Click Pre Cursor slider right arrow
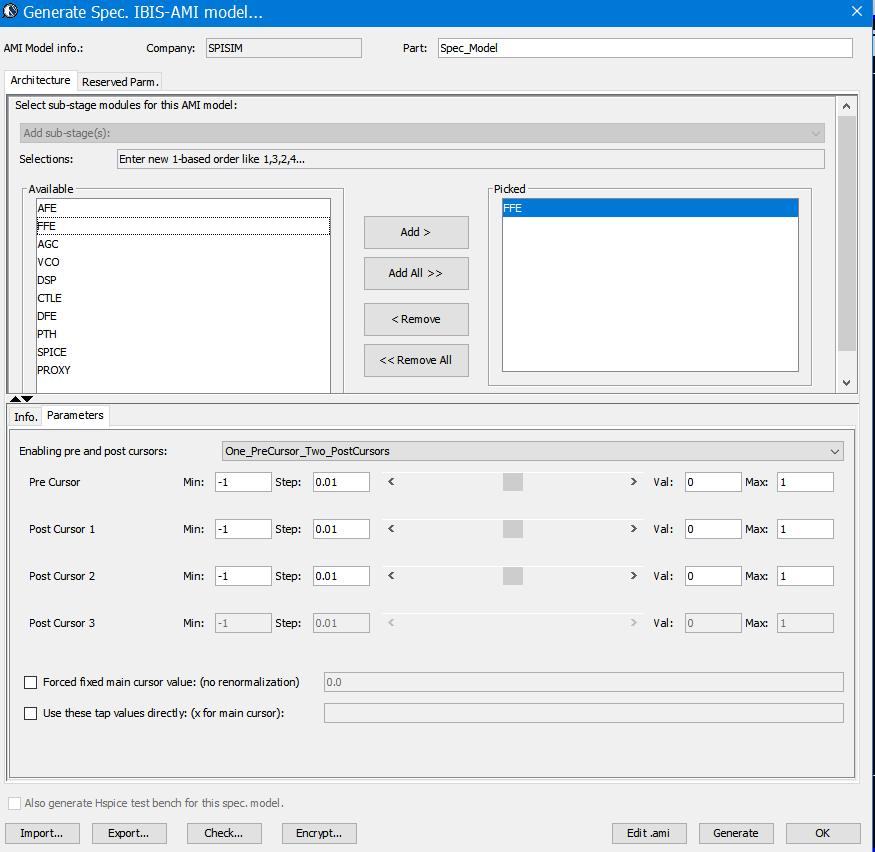875x852 pixels. (x=633, y=482)
